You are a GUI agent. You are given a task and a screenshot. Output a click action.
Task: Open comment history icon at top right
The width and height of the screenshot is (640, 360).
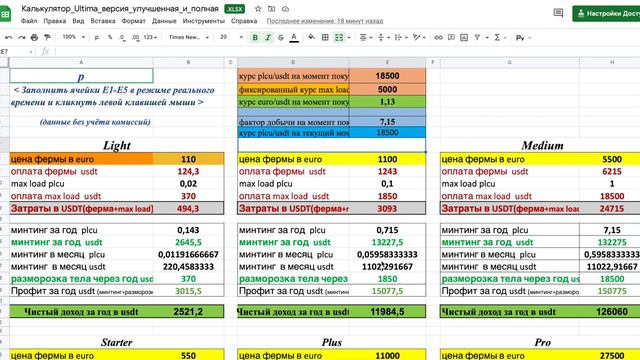558,13
